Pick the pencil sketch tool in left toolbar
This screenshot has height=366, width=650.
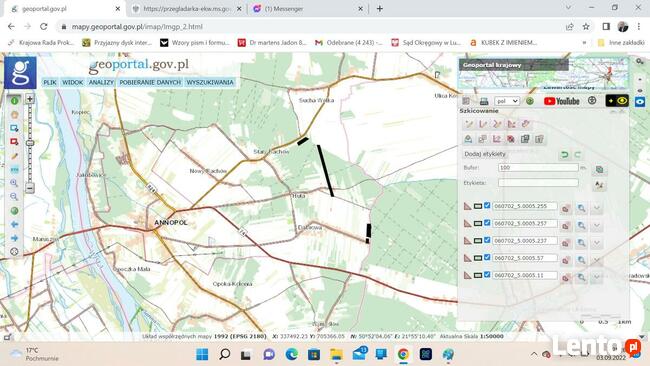coord(15,156)
